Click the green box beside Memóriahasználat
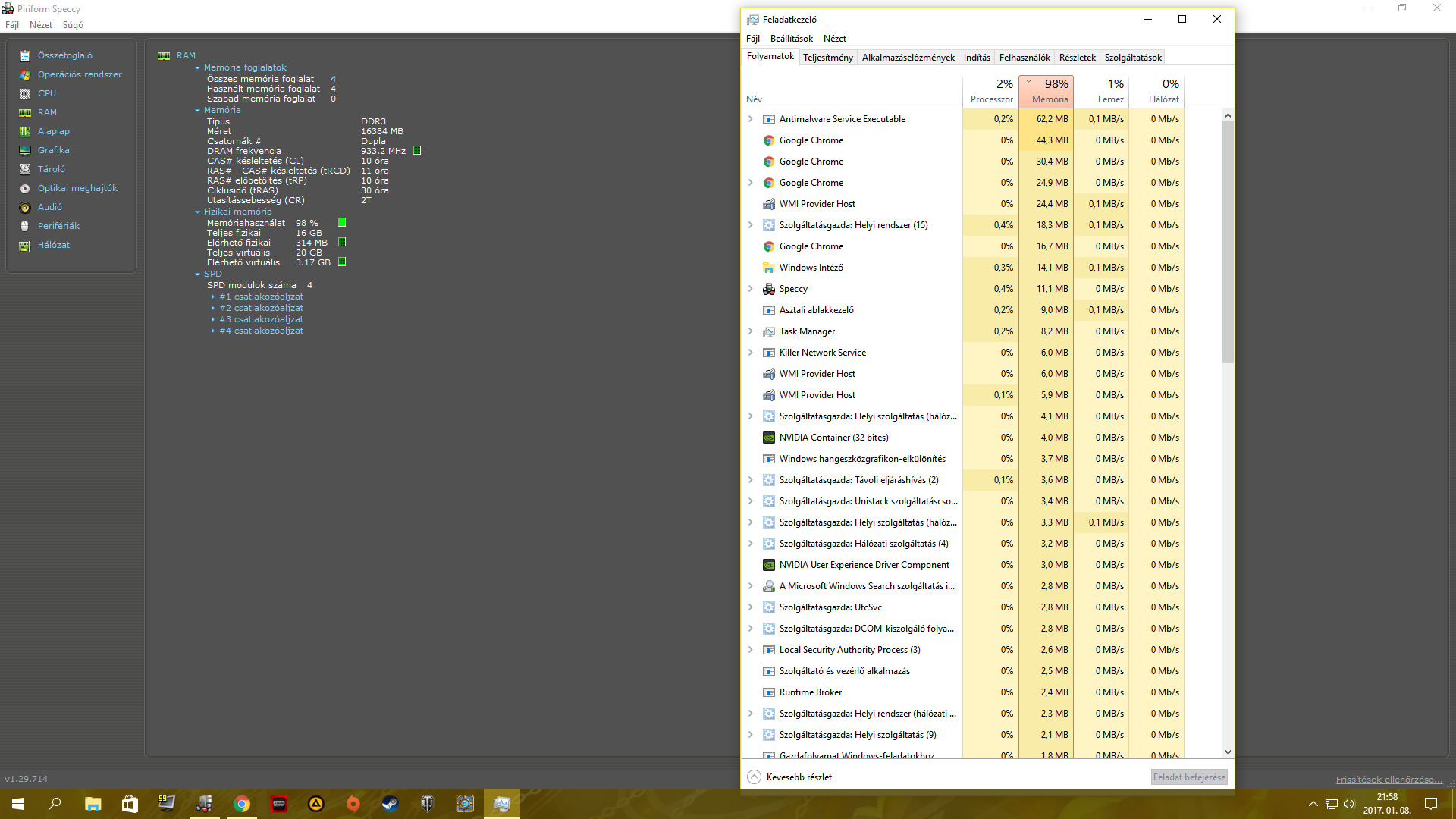 pyautogui.click(x=342, y=222)
